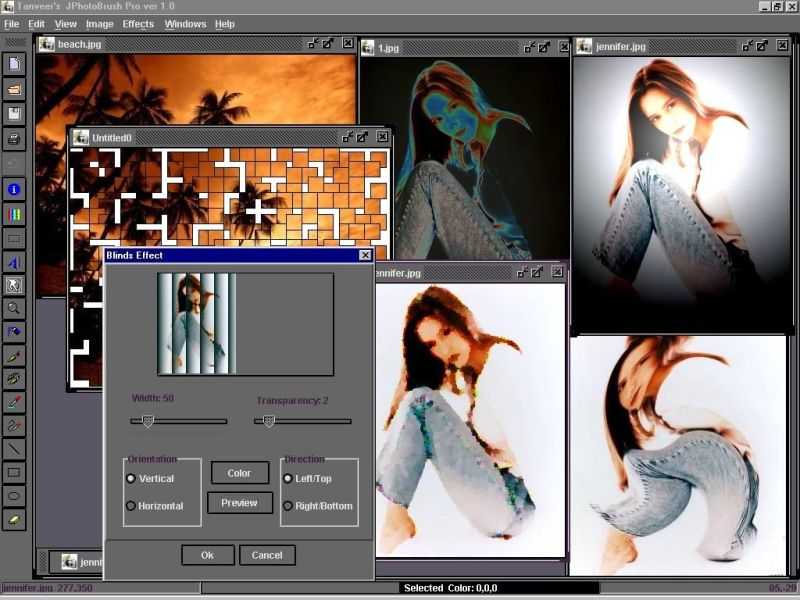
Task: Click the blinds preview thumbnail
Action: (197, 323)
